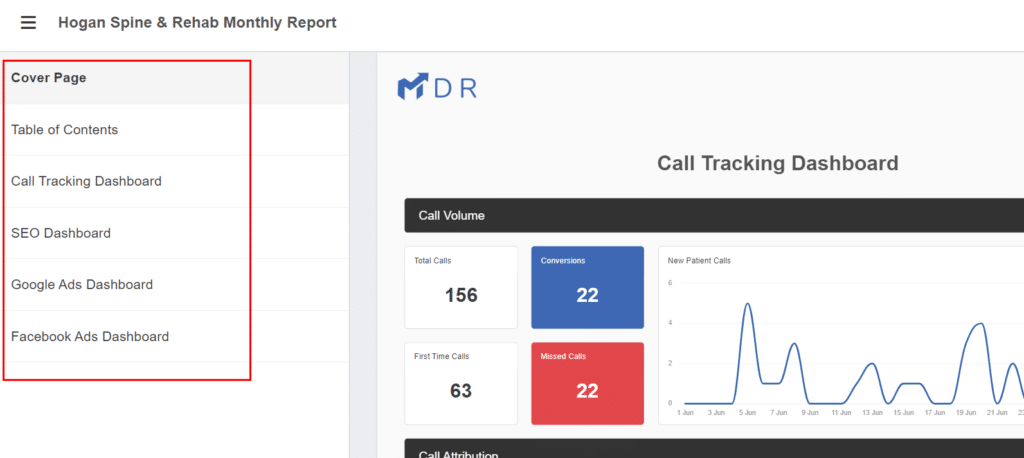The image size is (1024, 458).
Task: Click the chart's highest peak at 5 Jun
Action: click(747, 304)
